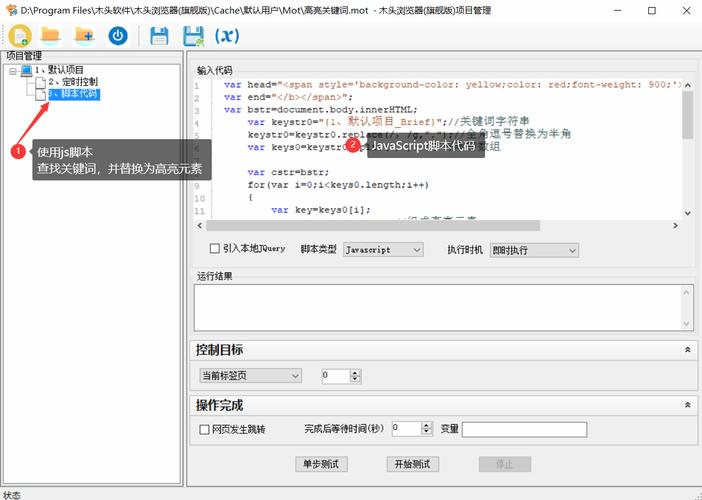Decrease the 控制目标 index spinner
702x500 pixels.
point(355,379)
